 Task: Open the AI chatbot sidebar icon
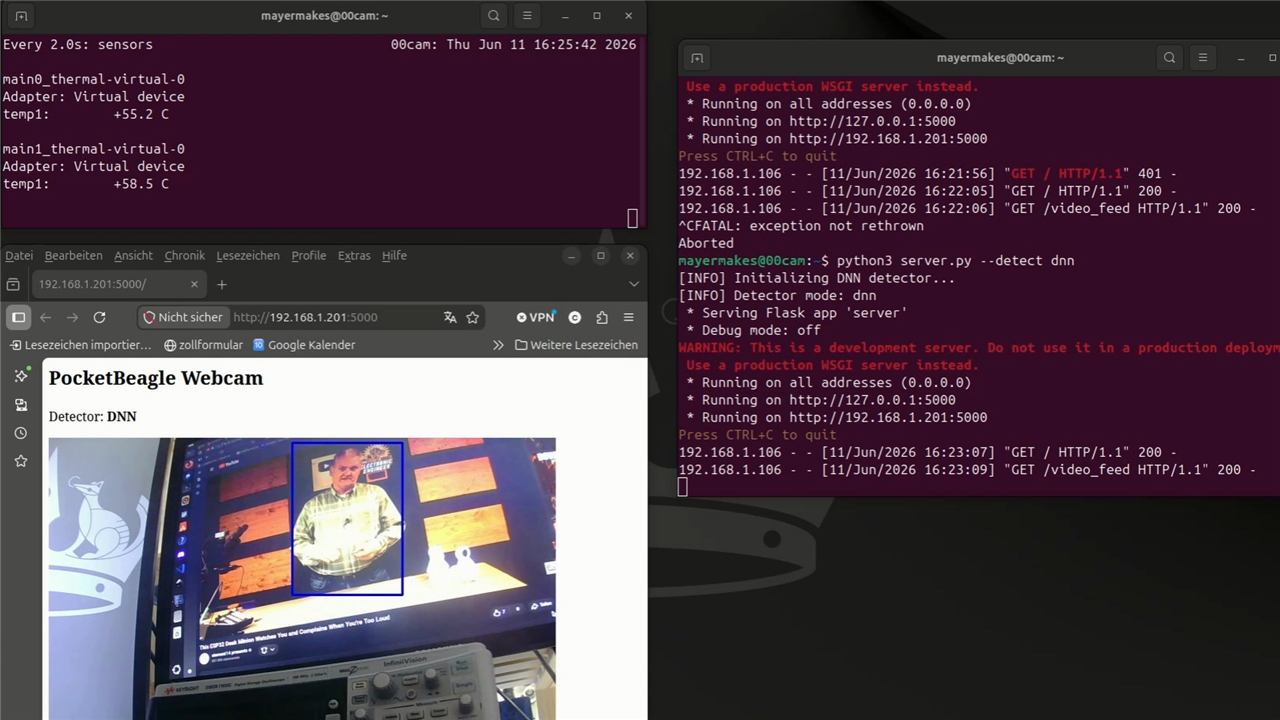pyautogui.click(x=21, y=376)
